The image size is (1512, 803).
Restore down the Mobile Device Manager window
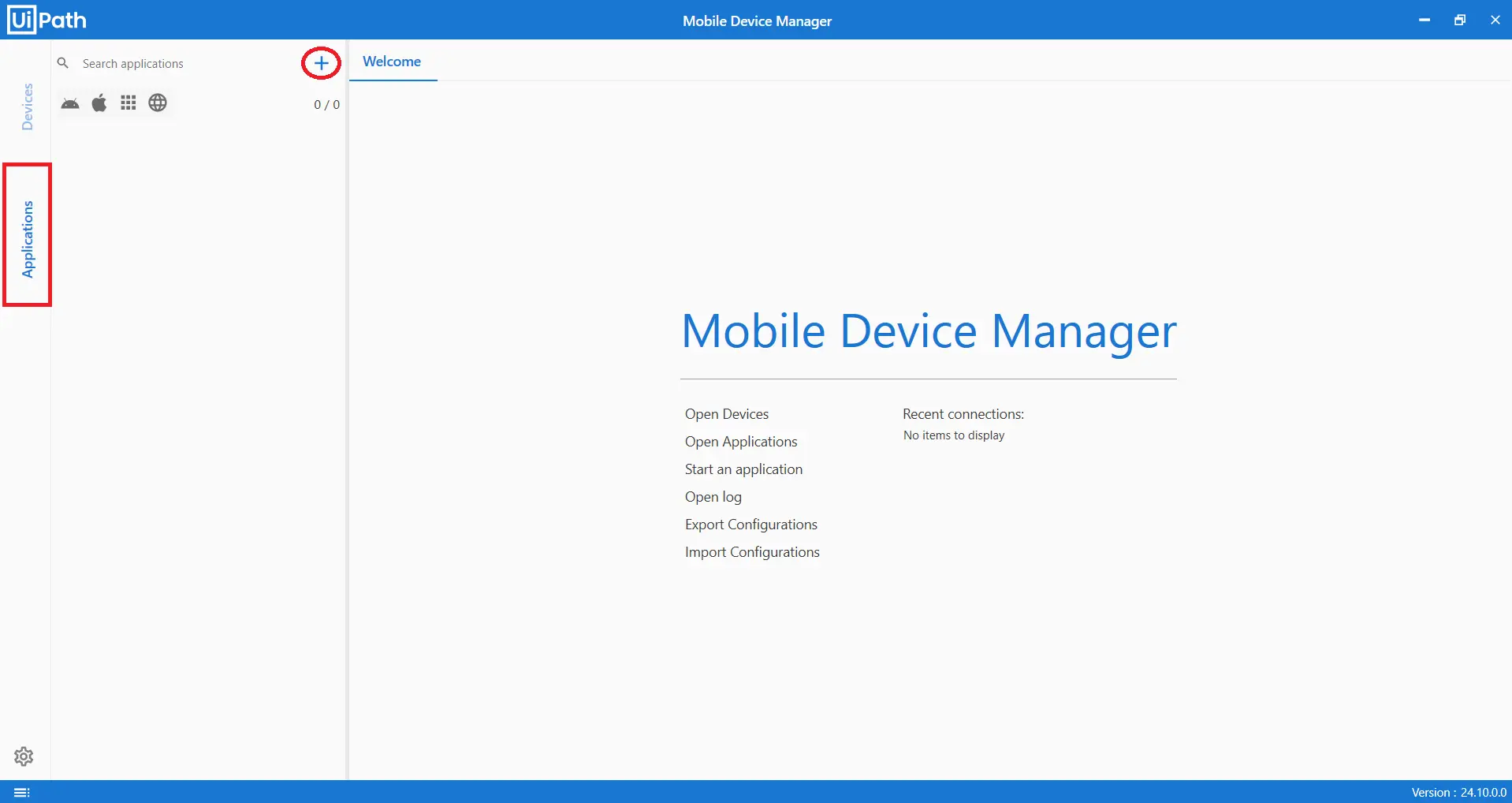[x=1459, y=20]
